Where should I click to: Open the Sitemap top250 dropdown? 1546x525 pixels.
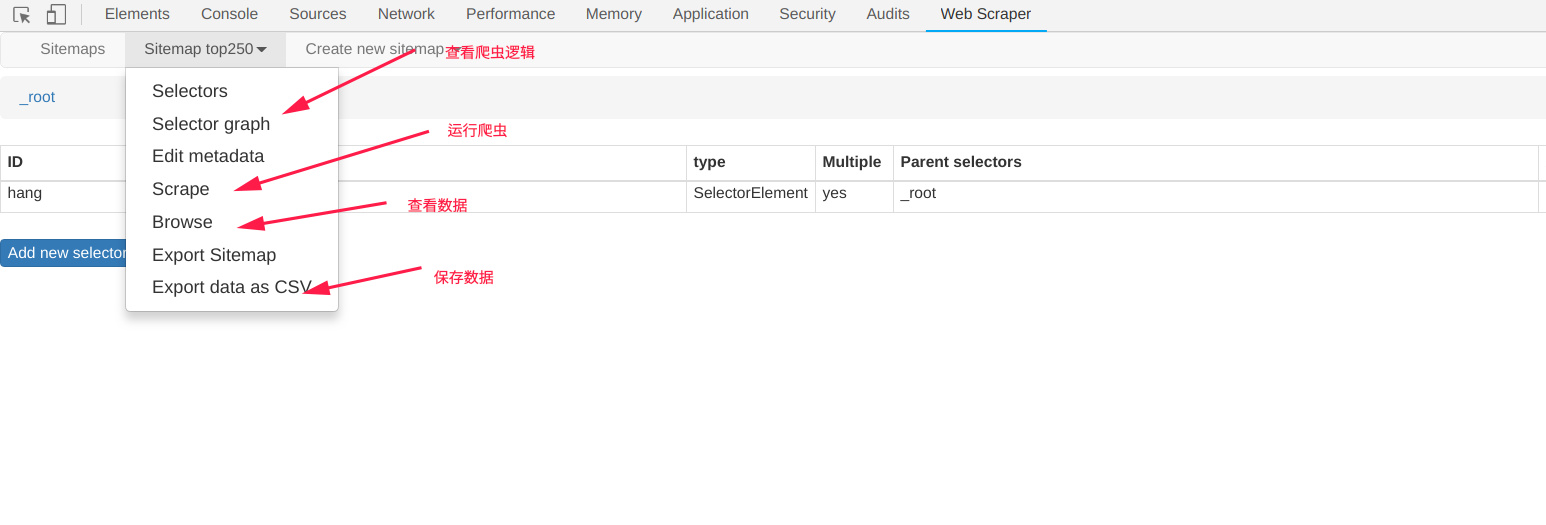[205, 49]
